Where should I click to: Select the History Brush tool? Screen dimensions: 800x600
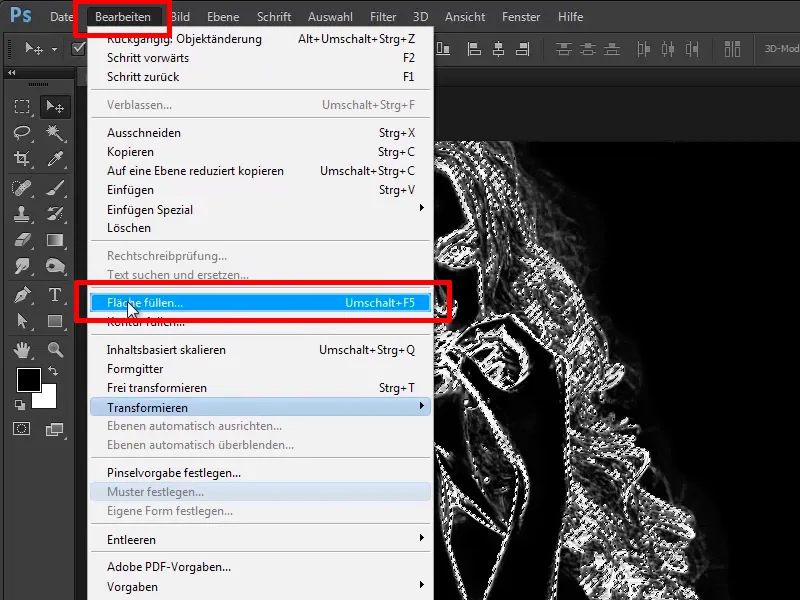tap(55, 214)
